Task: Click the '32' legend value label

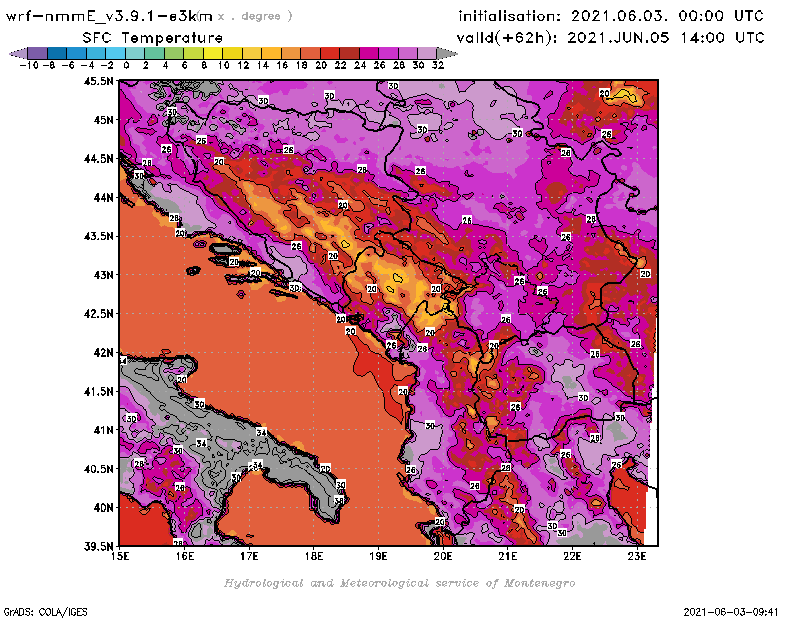Action: tap(438, 65)
